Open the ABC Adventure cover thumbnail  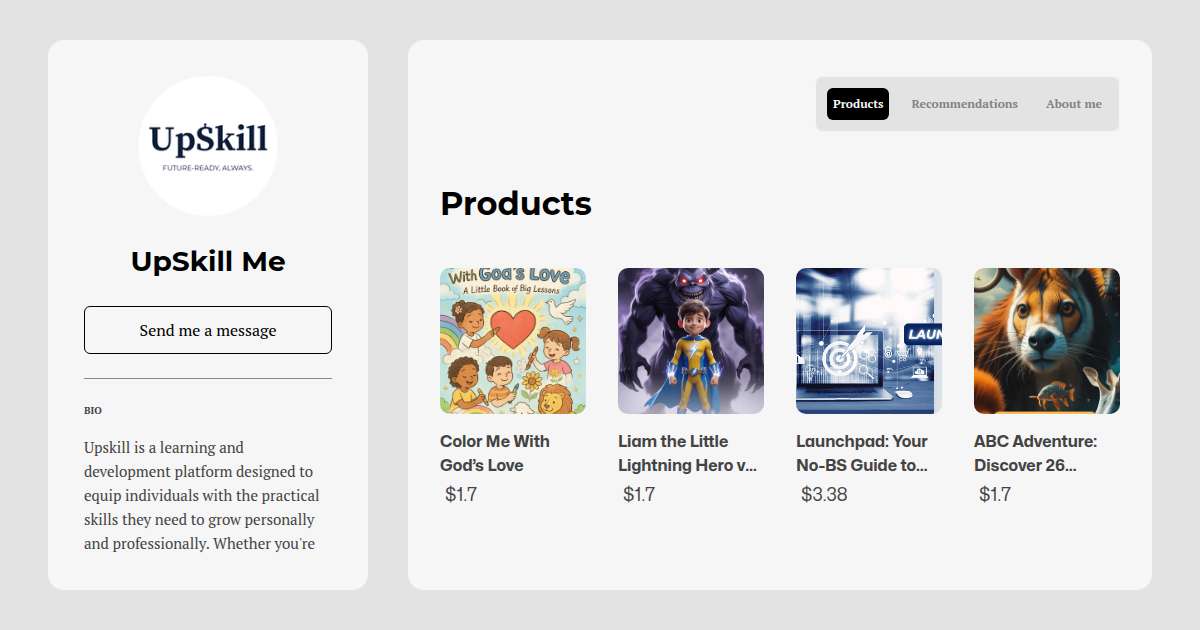pyautogui.click(x=1047, y=341)
